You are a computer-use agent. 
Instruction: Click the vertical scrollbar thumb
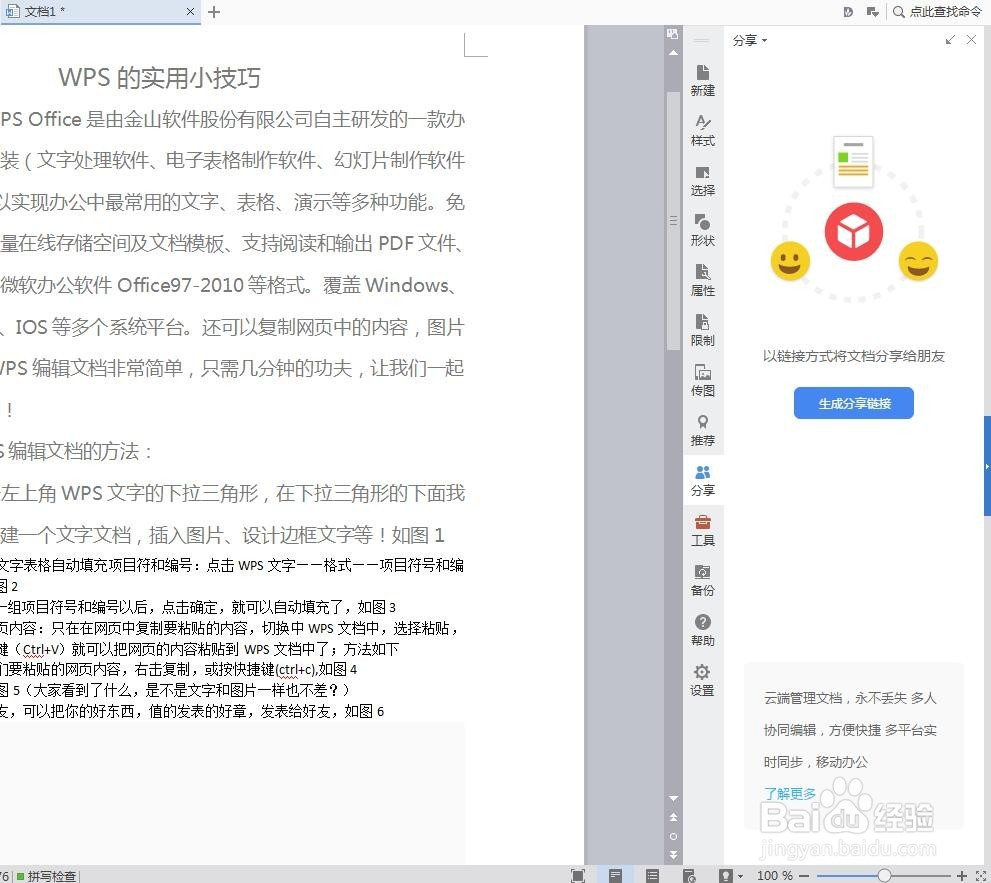[x=673, y=220]
